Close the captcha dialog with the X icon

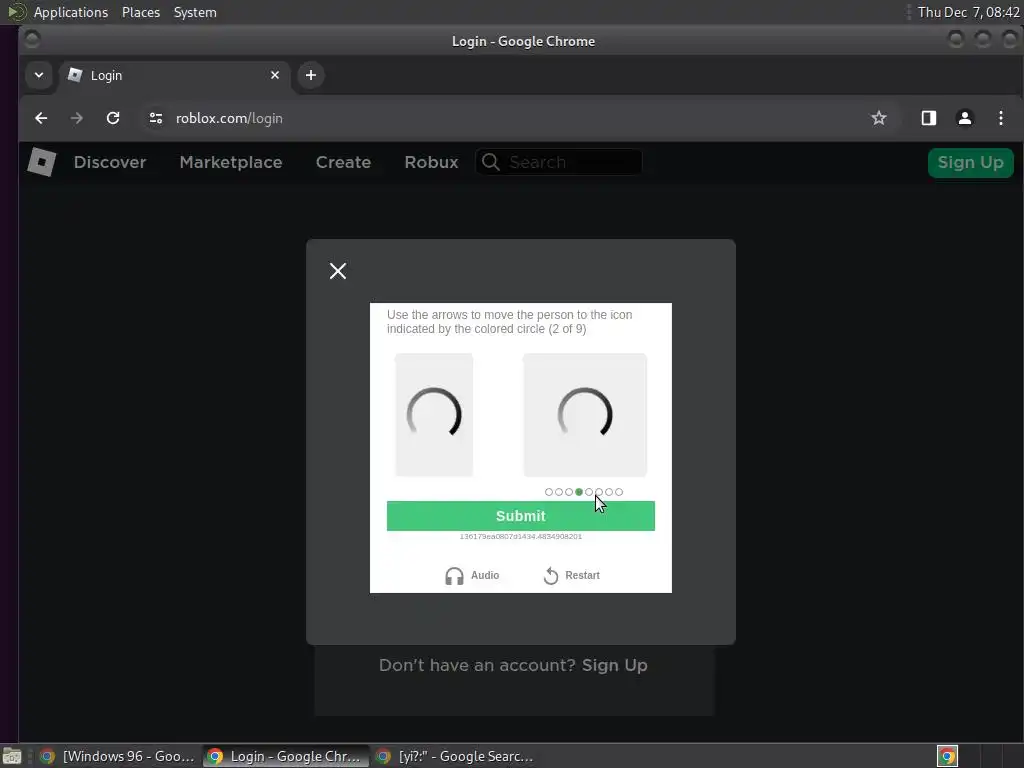coord(338,271)
